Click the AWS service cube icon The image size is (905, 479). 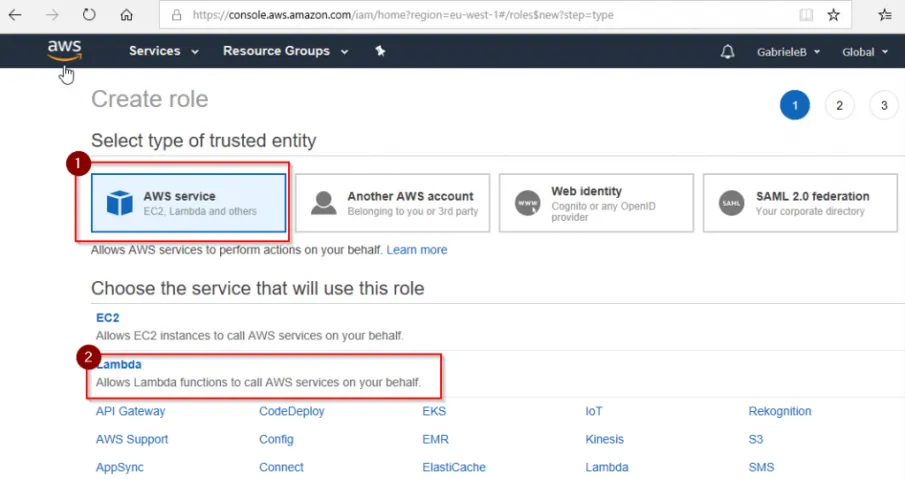[119, 203]
